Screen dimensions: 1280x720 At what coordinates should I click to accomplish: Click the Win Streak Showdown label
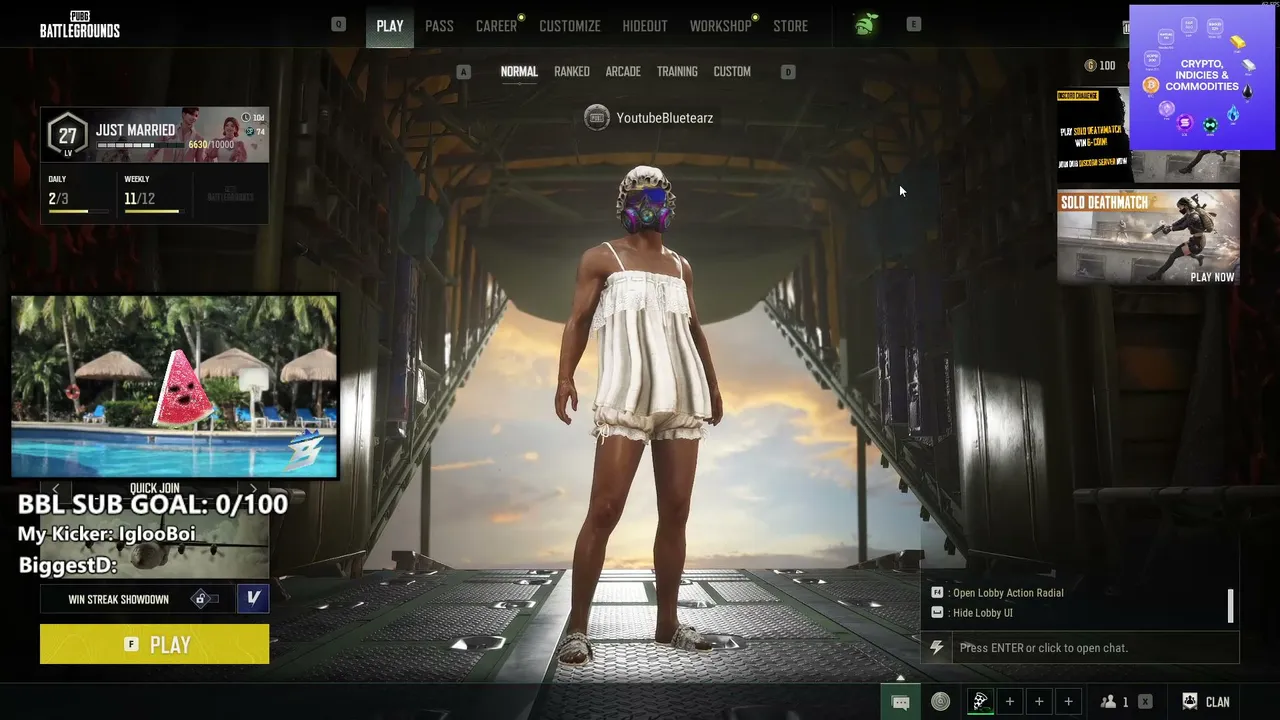[118, 600]
